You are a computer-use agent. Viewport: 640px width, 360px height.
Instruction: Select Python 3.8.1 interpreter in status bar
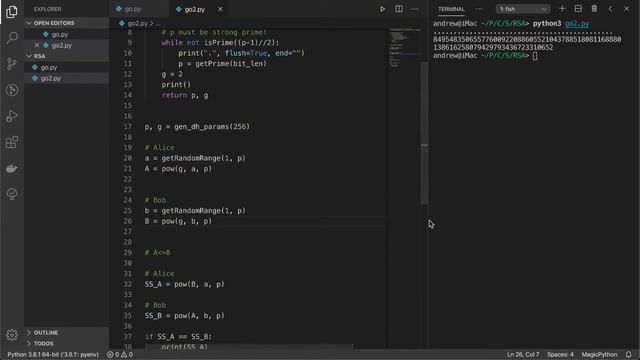click(x=53, y=354)
